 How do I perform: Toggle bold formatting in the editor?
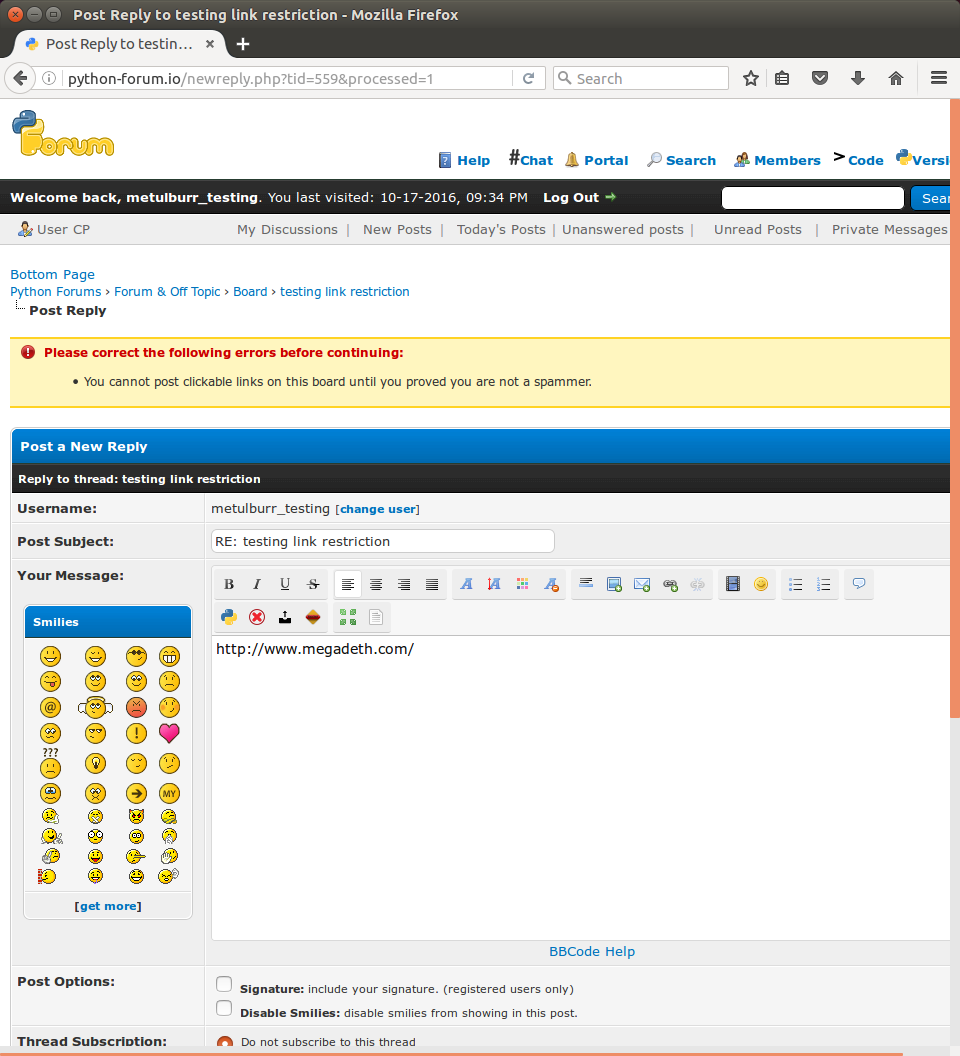pos(229,585)
